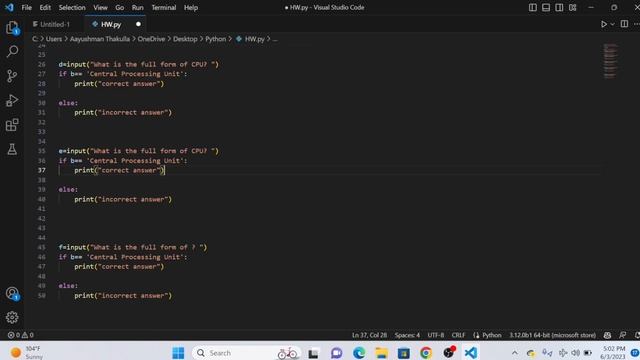The height and width of the screenshot is (360, 640).
Task: Click the Users breadcrumb
Action: tap(53, 39)
